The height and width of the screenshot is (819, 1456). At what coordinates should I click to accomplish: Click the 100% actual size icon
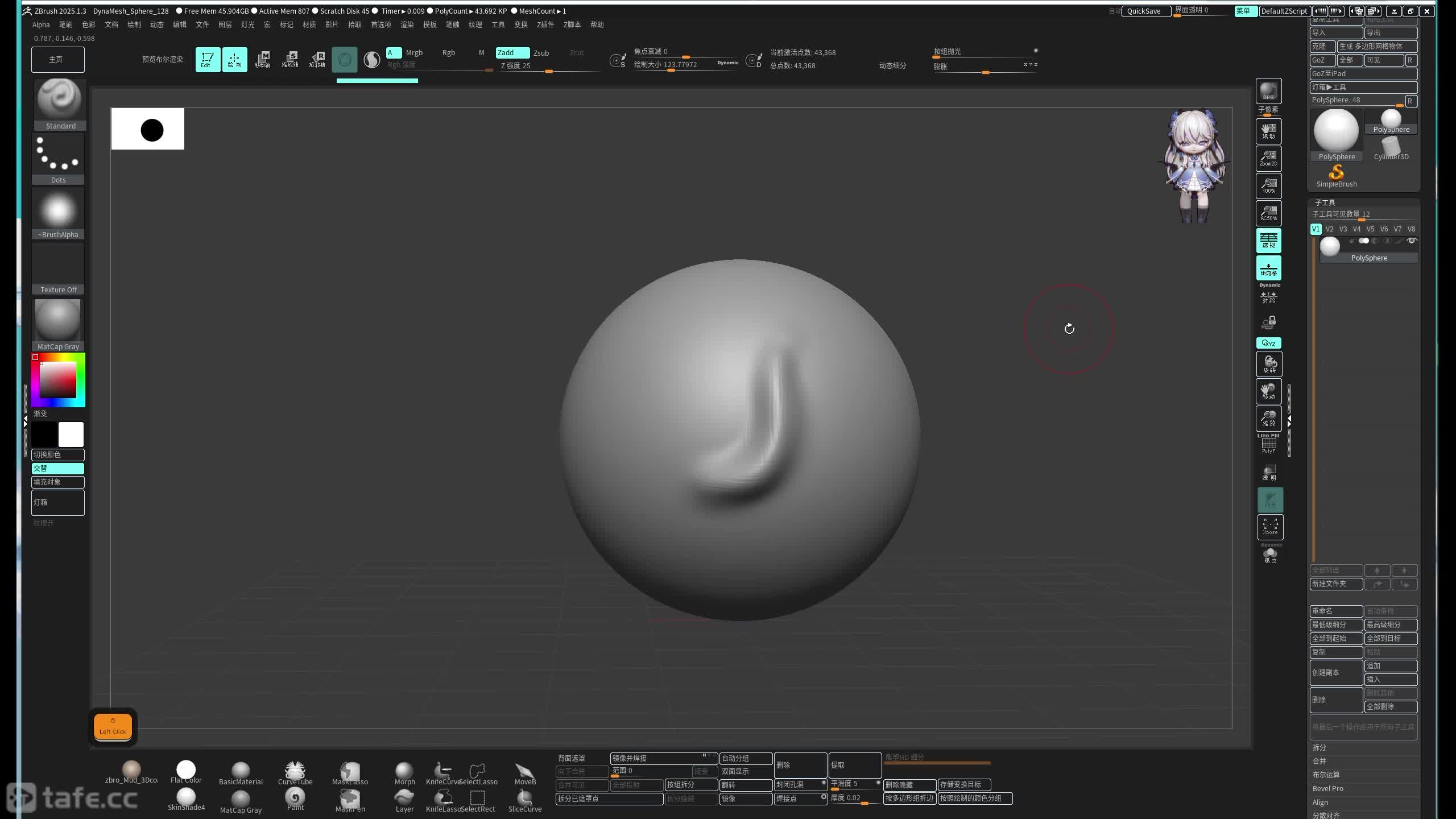(1268, 185)
